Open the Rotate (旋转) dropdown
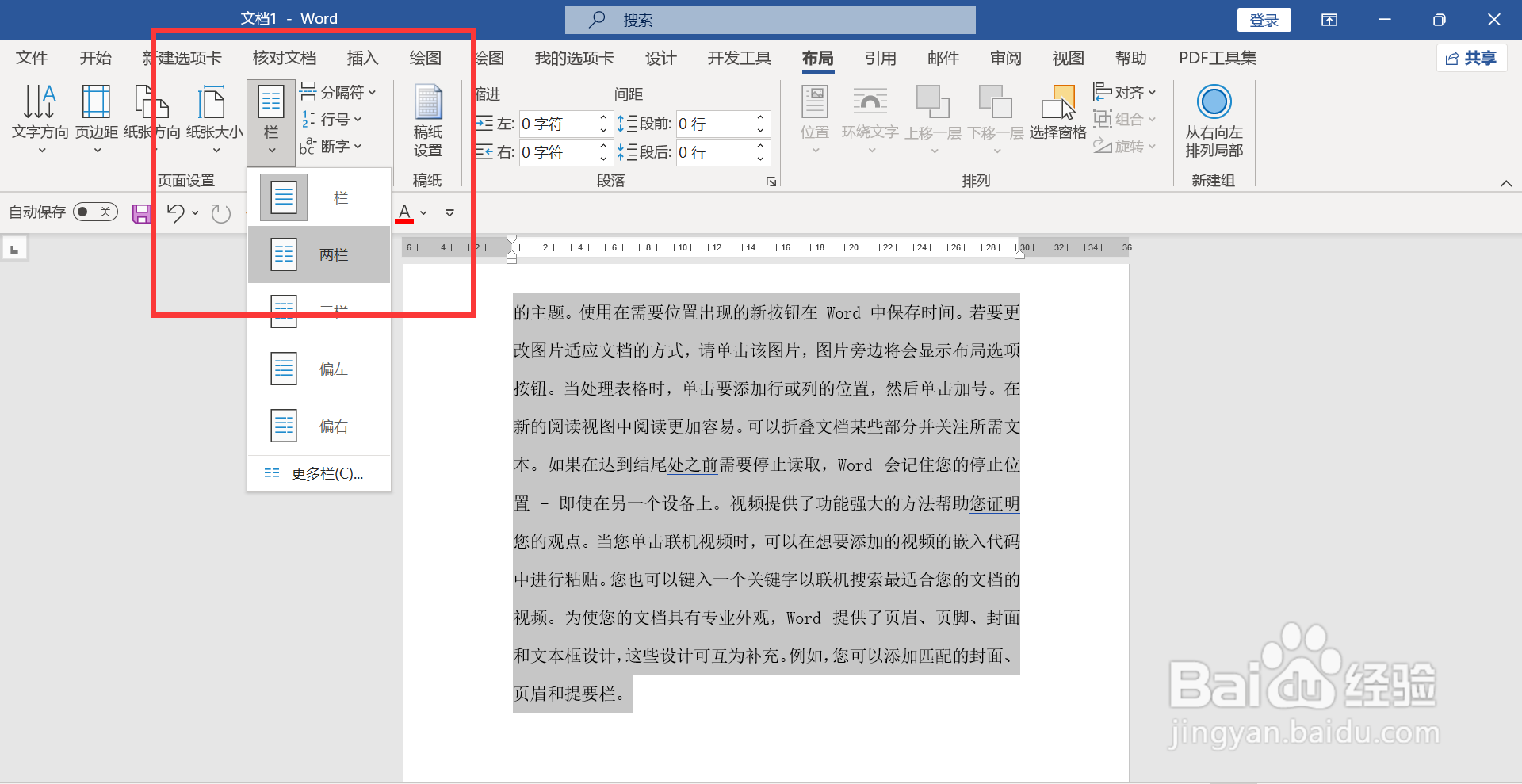Viewport: 1522px width, 784px height. (1125, 147)
